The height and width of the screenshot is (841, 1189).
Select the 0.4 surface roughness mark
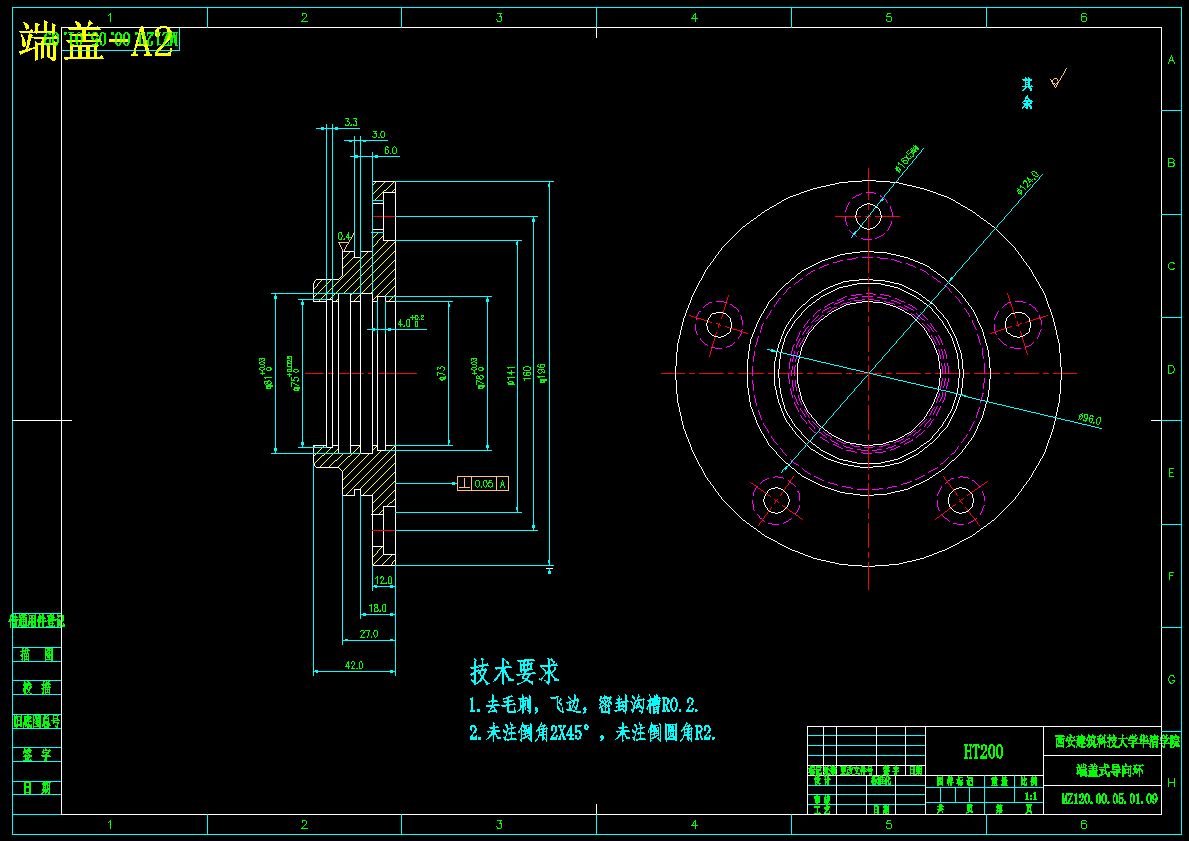click(345, 242)
